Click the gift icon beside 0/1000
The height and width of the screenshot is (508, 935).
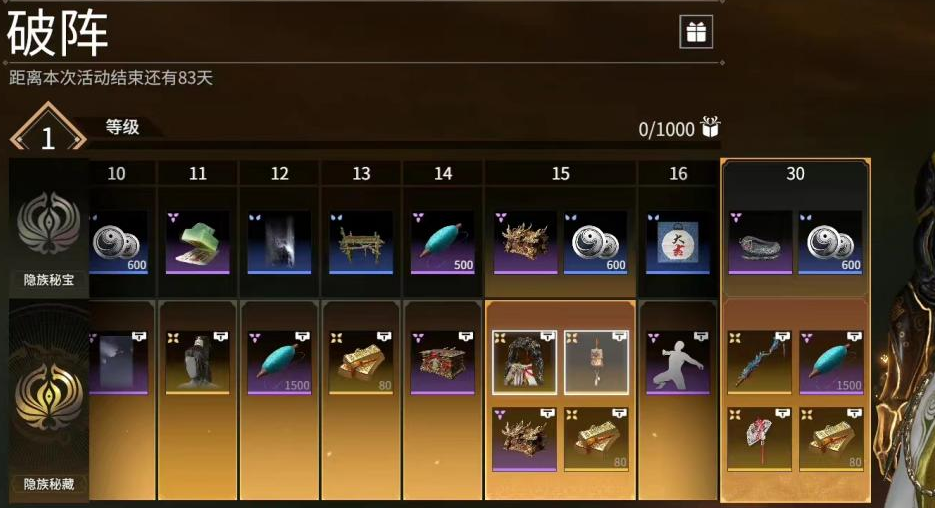710,126
